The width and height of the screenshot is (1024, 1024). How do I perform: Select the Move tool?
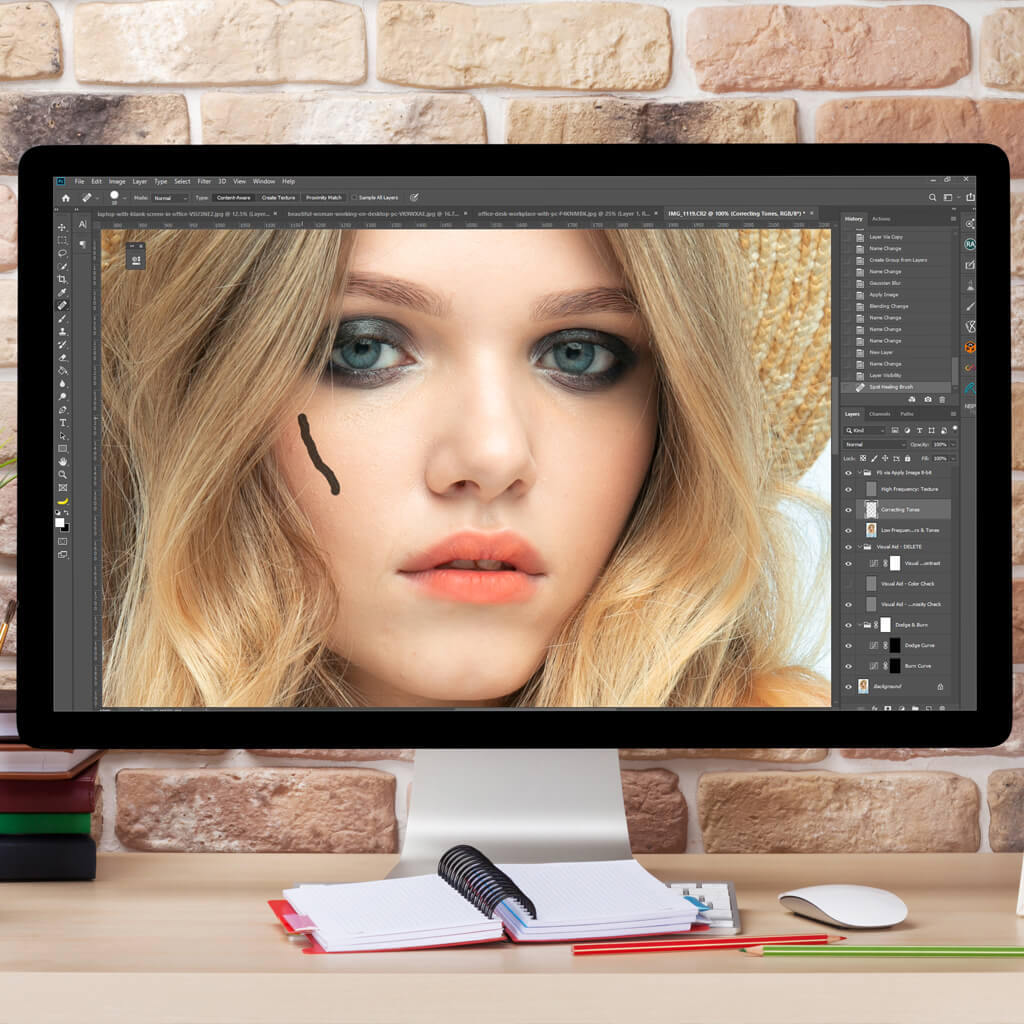pyautogui.click(x=62, y=227)
